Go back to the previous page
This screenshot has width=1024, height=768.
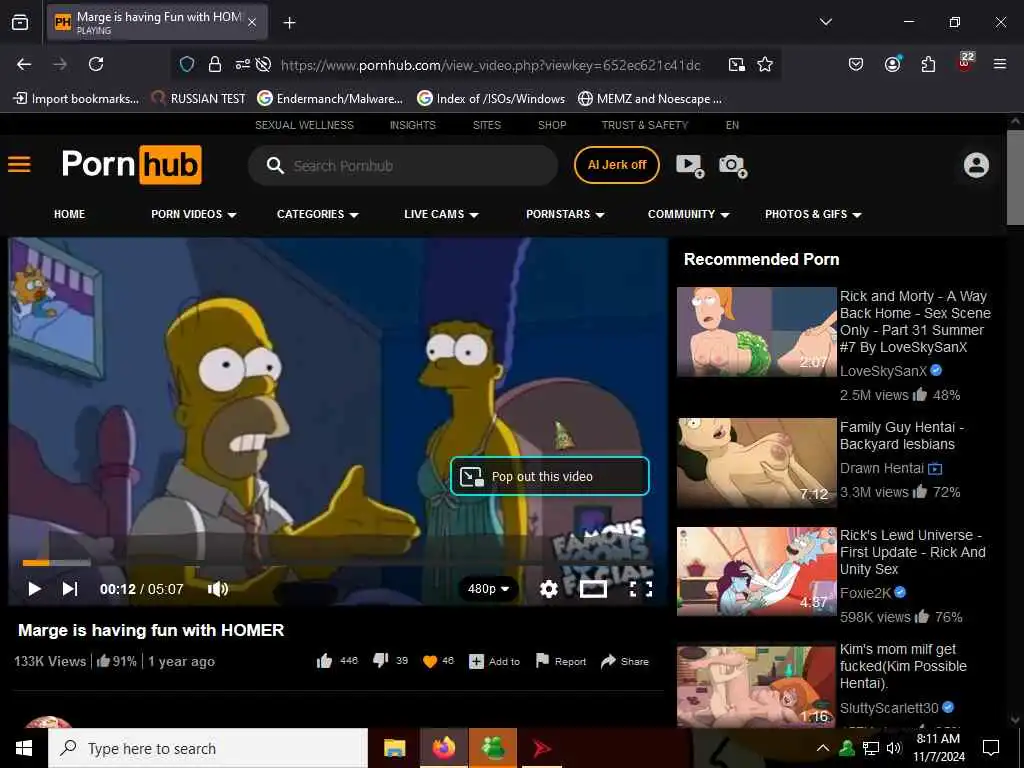[x=24, y=64]
